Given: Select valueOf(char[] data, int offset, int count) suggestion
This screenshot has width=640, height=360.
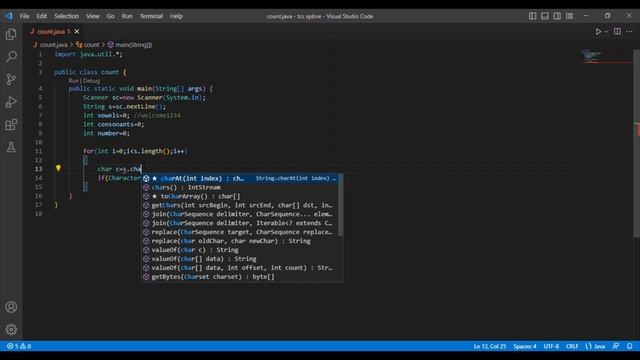Looking at the screenshot, I should tap(240, 268).
